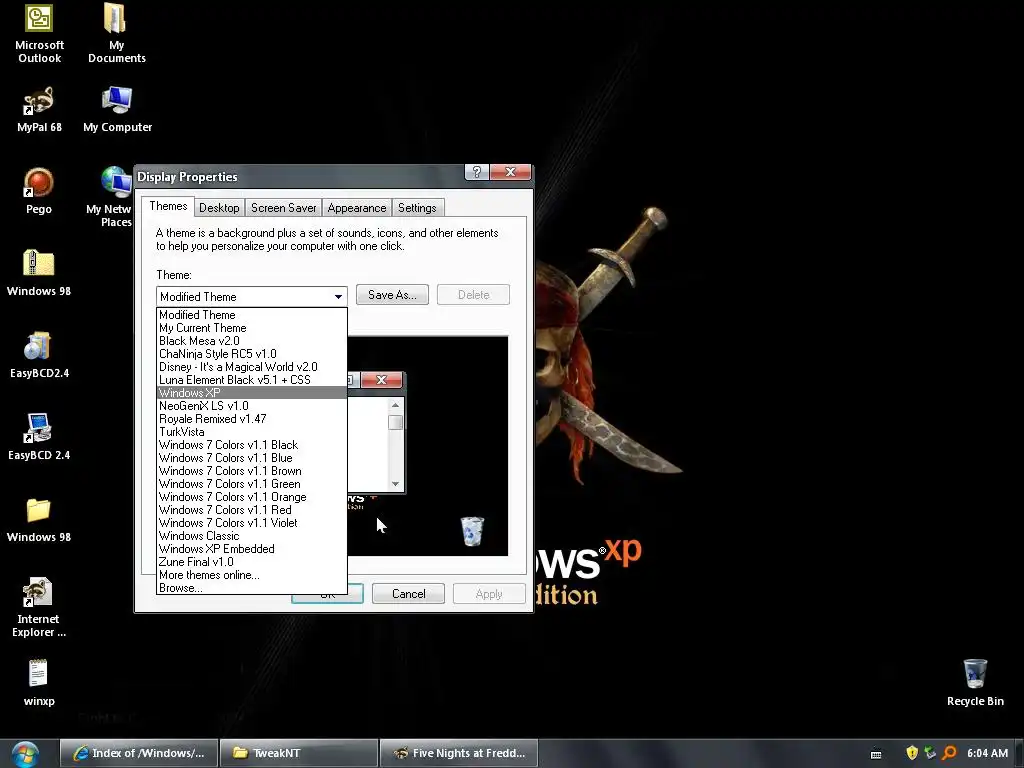Select Windows 7 Colors v1.1 Black
Image resolution: width=1024 pixels, height=768 pixels.
point(251,445)
